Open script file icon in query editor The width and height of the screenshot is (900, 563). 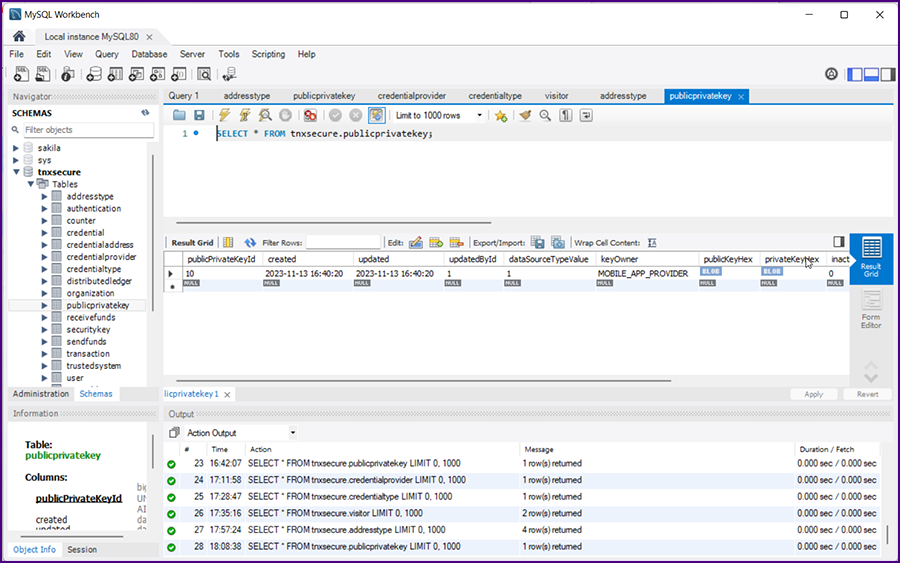(x=179, y=115)
